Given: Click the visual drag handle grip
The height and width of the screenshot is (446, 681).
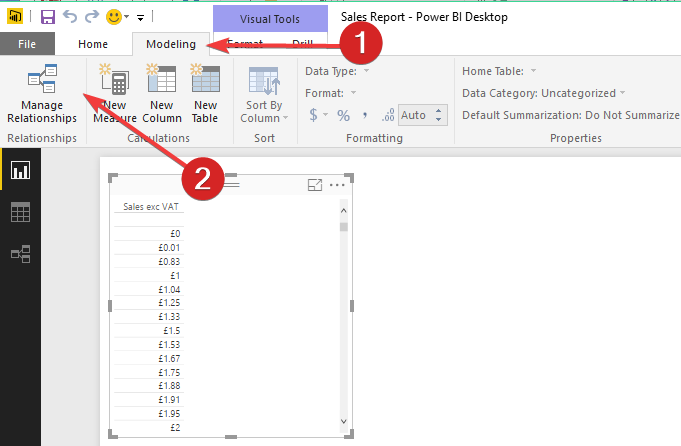Looking at the screenshot, I should (x=231, y=185).
